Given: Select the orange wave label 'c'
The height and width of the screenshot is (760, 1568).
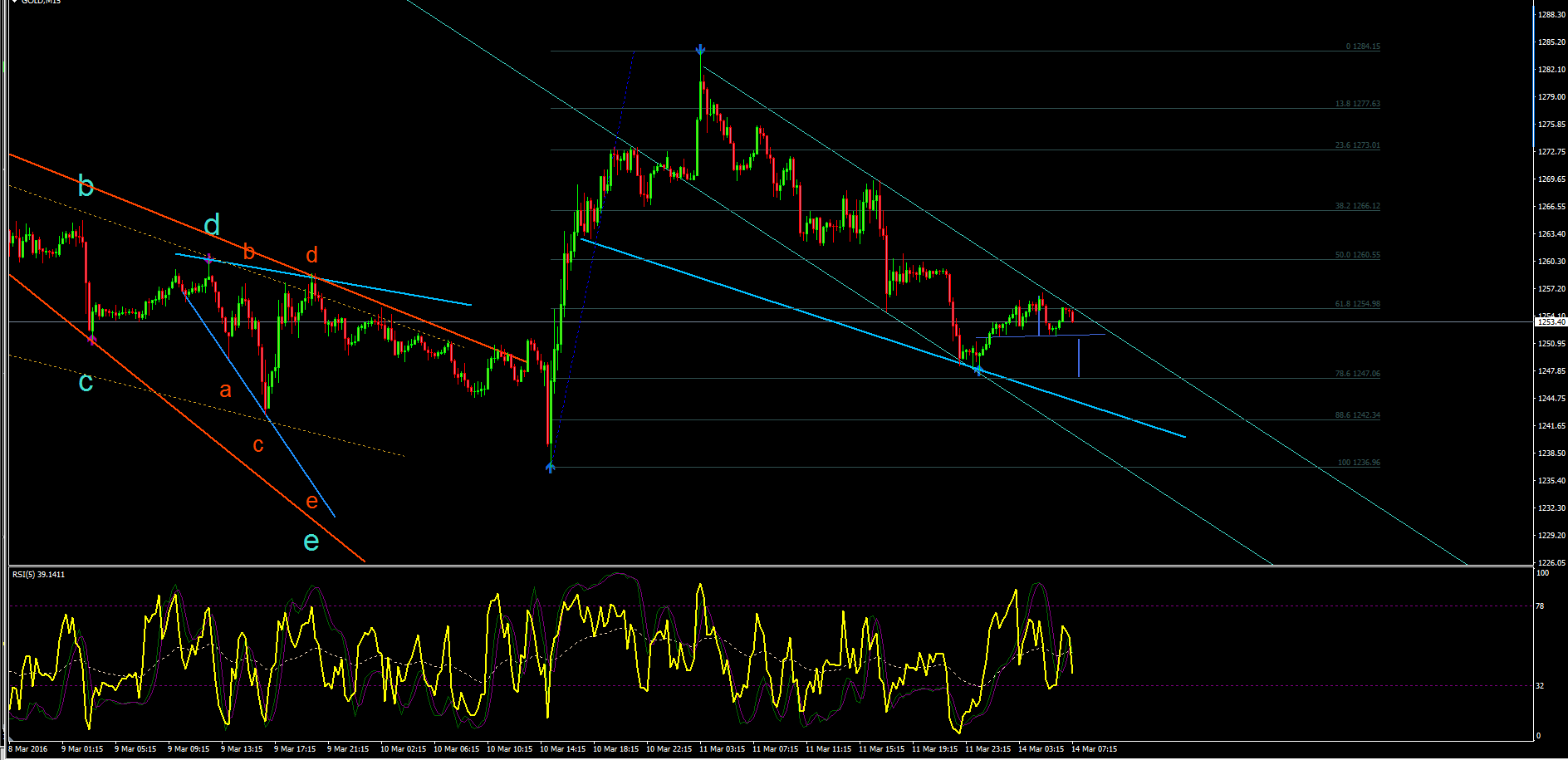Looking at the screenshot, I should (258, 445).
